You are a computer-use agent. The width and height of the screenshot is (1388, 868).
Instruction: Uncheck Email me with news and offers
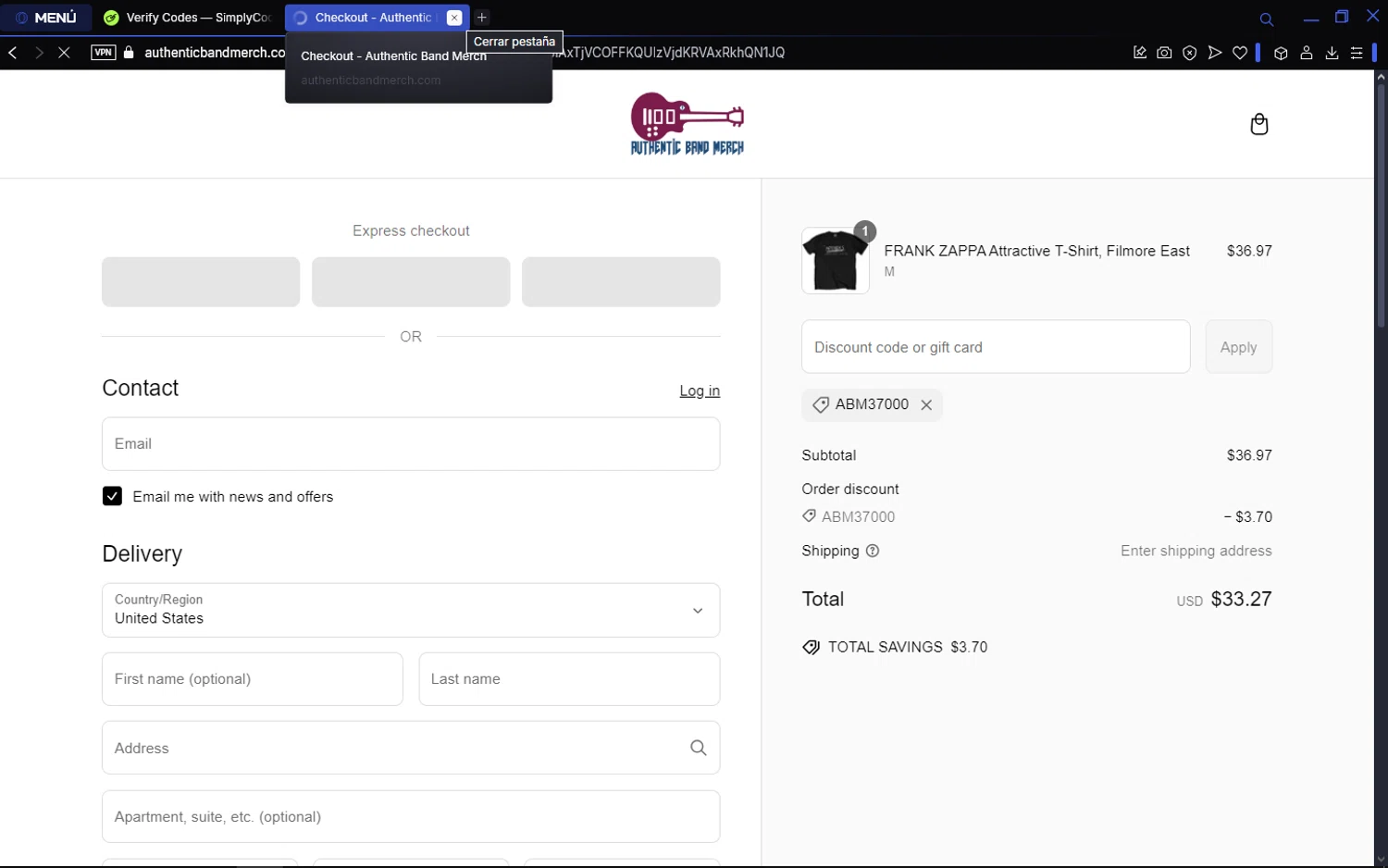[x=112, y=496]
